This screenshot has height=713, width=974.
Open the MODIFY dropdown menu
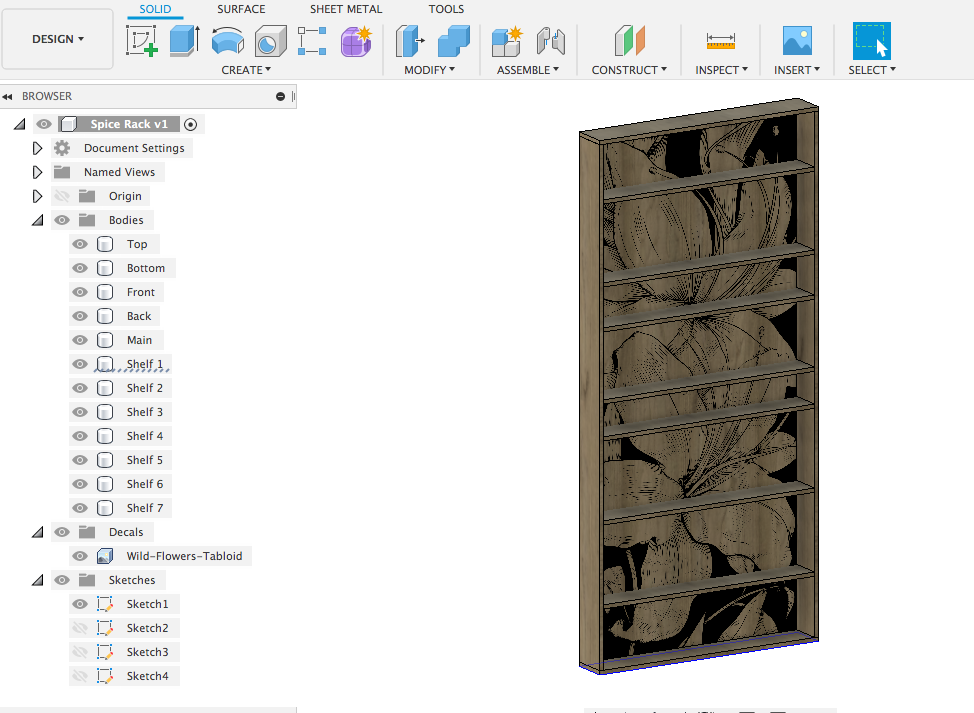point(429,70)
